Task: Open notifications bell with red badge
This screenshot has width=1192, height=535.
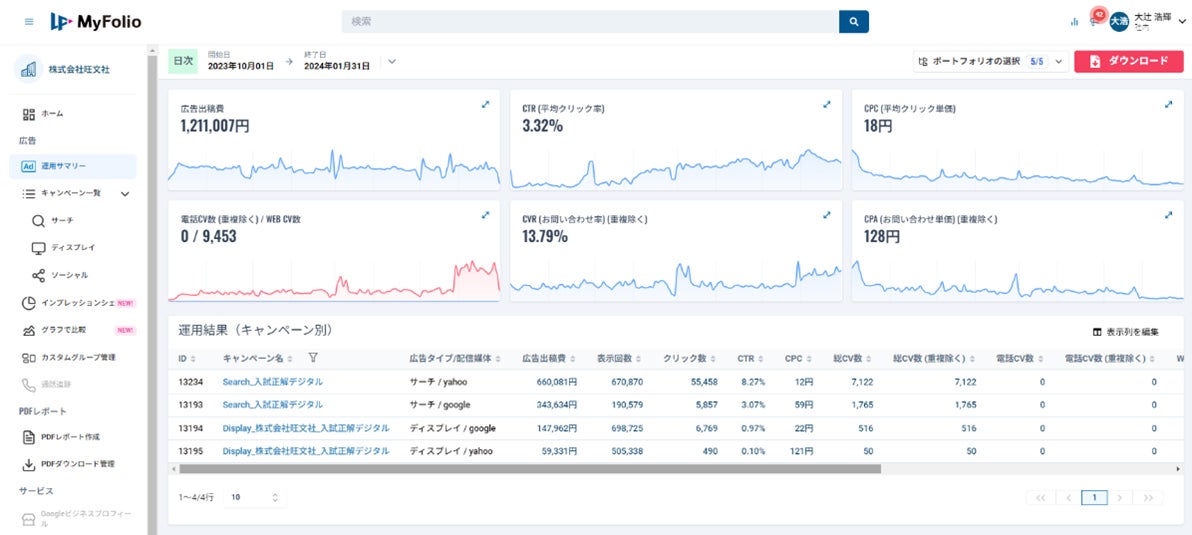Action: 1095,20
